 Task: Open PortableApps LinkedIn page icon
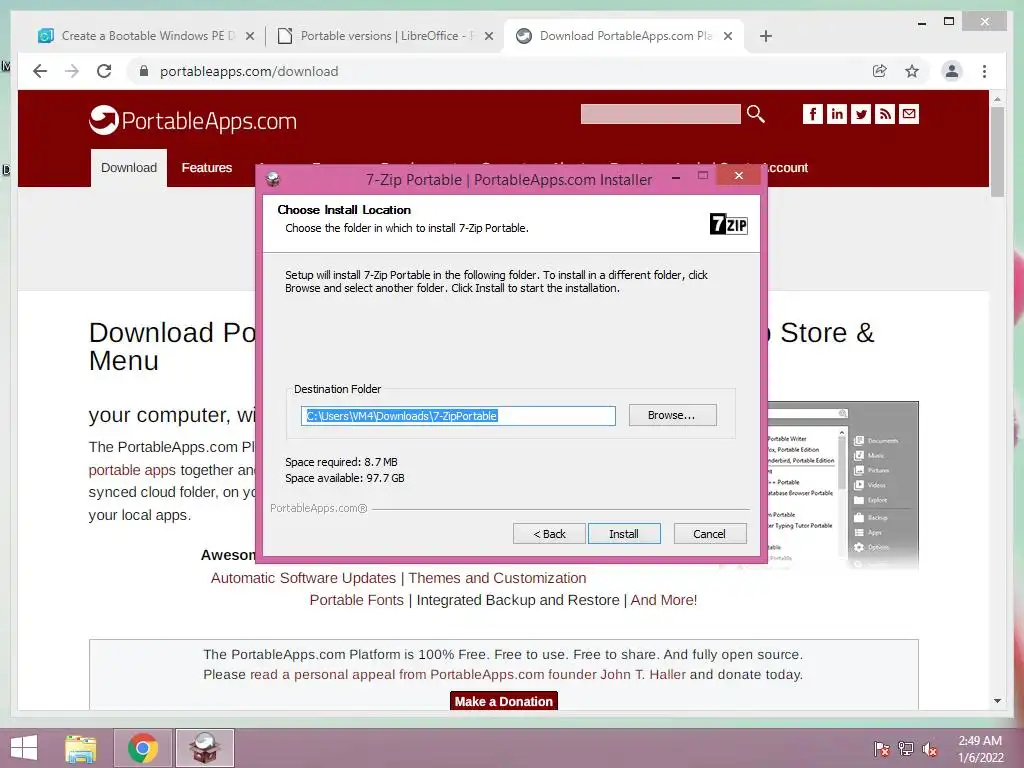[837, 114]
